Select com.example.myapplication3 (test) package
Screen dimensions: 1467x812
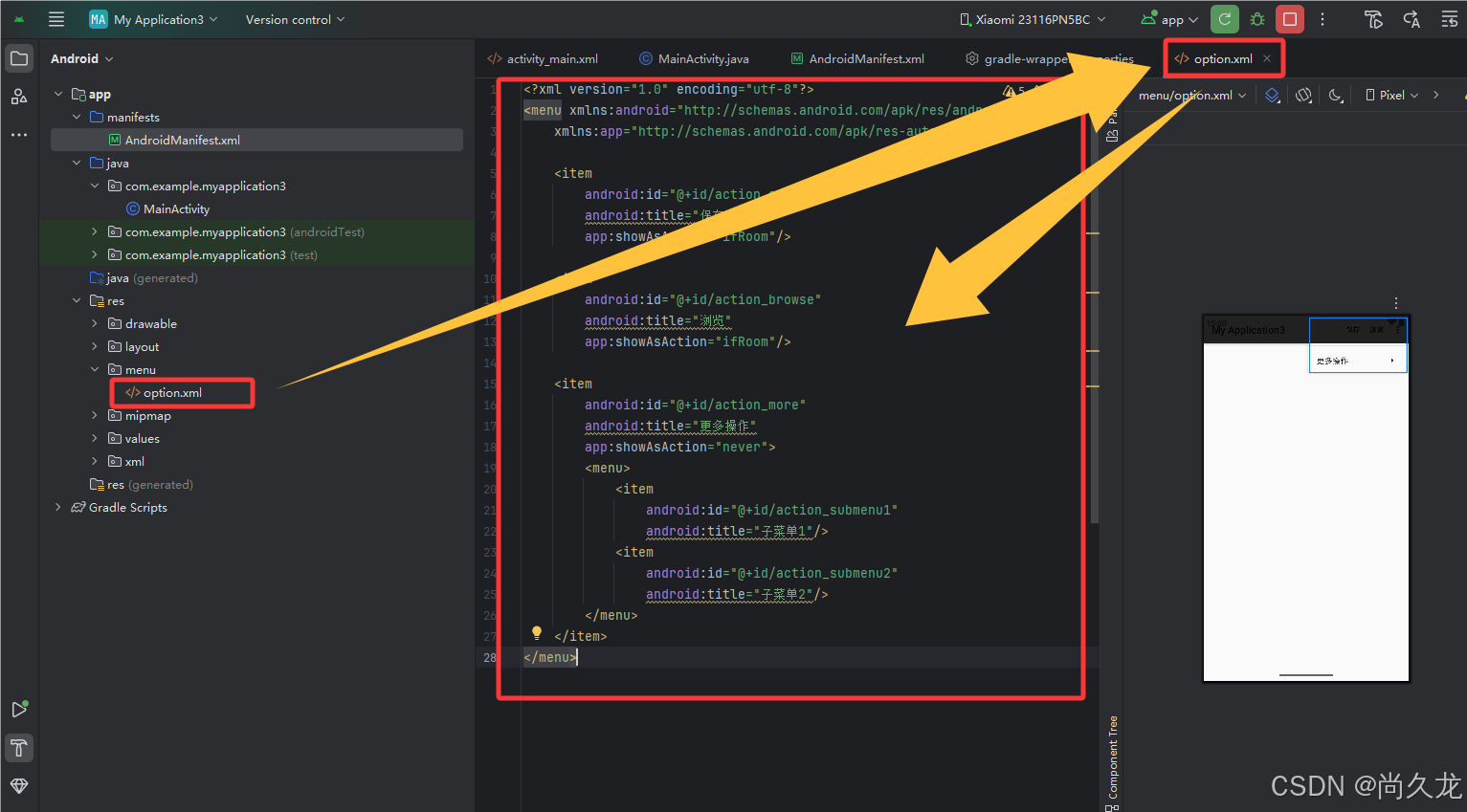tap(212, 254)
